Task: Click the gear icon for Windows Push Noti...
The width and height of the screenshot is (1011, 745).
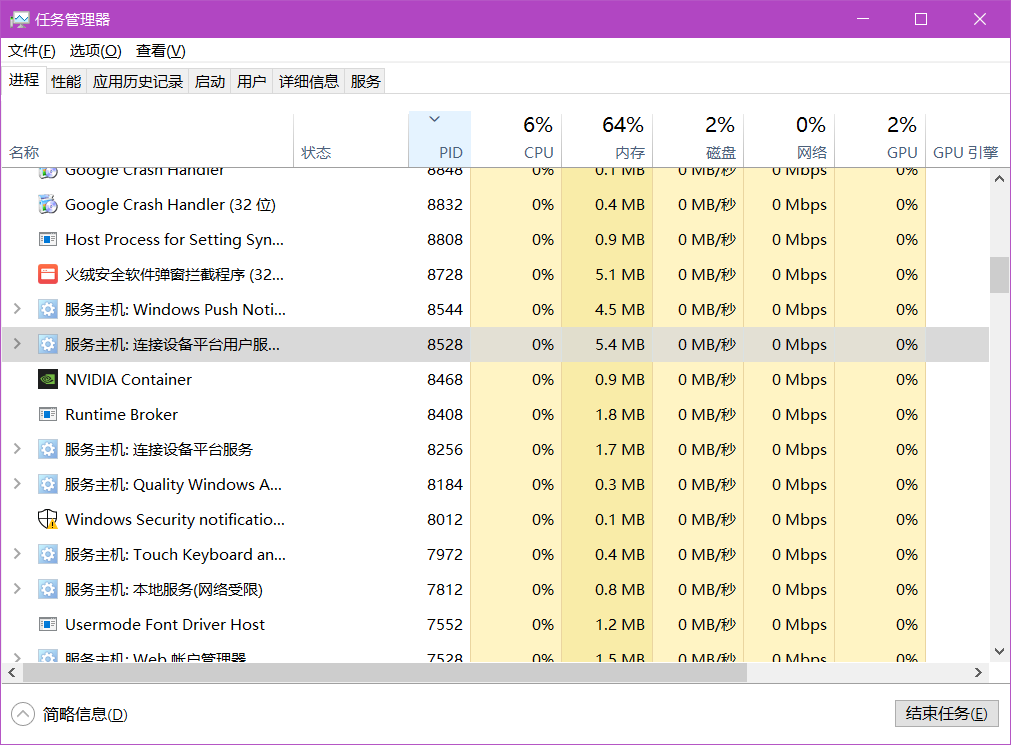Action: point(48,310)
